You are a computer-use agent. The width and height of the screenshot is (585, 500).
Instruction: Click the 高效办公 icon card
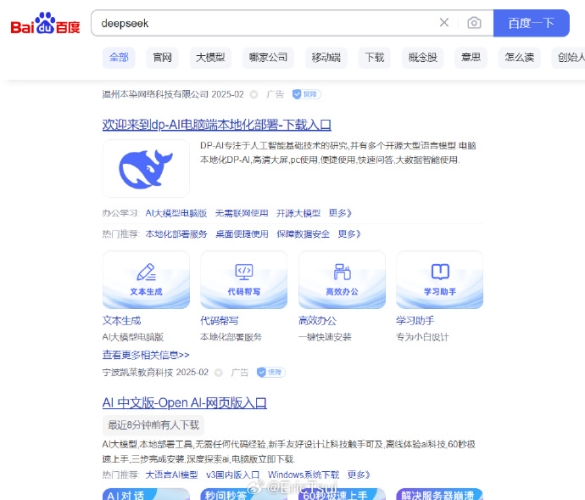[x=342, y=279]
